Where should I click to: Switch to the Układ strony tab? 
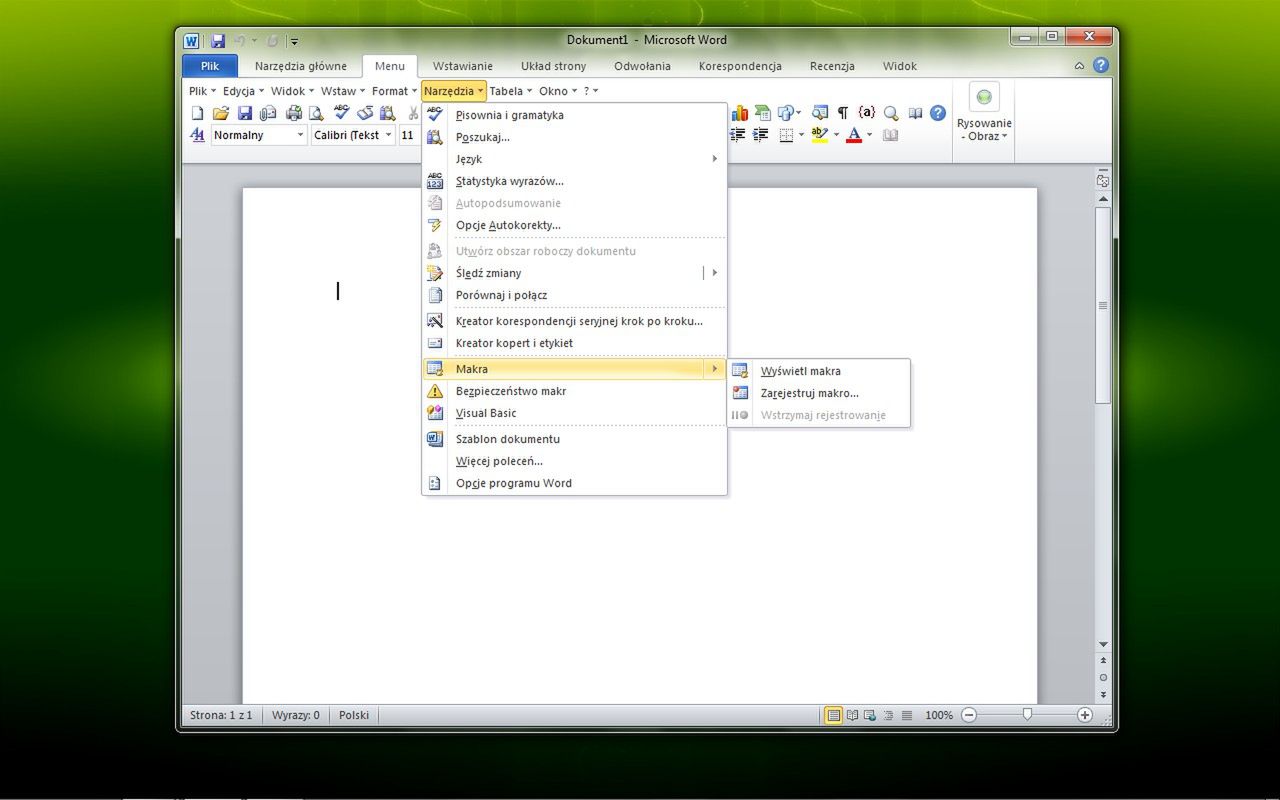(553, 66)
